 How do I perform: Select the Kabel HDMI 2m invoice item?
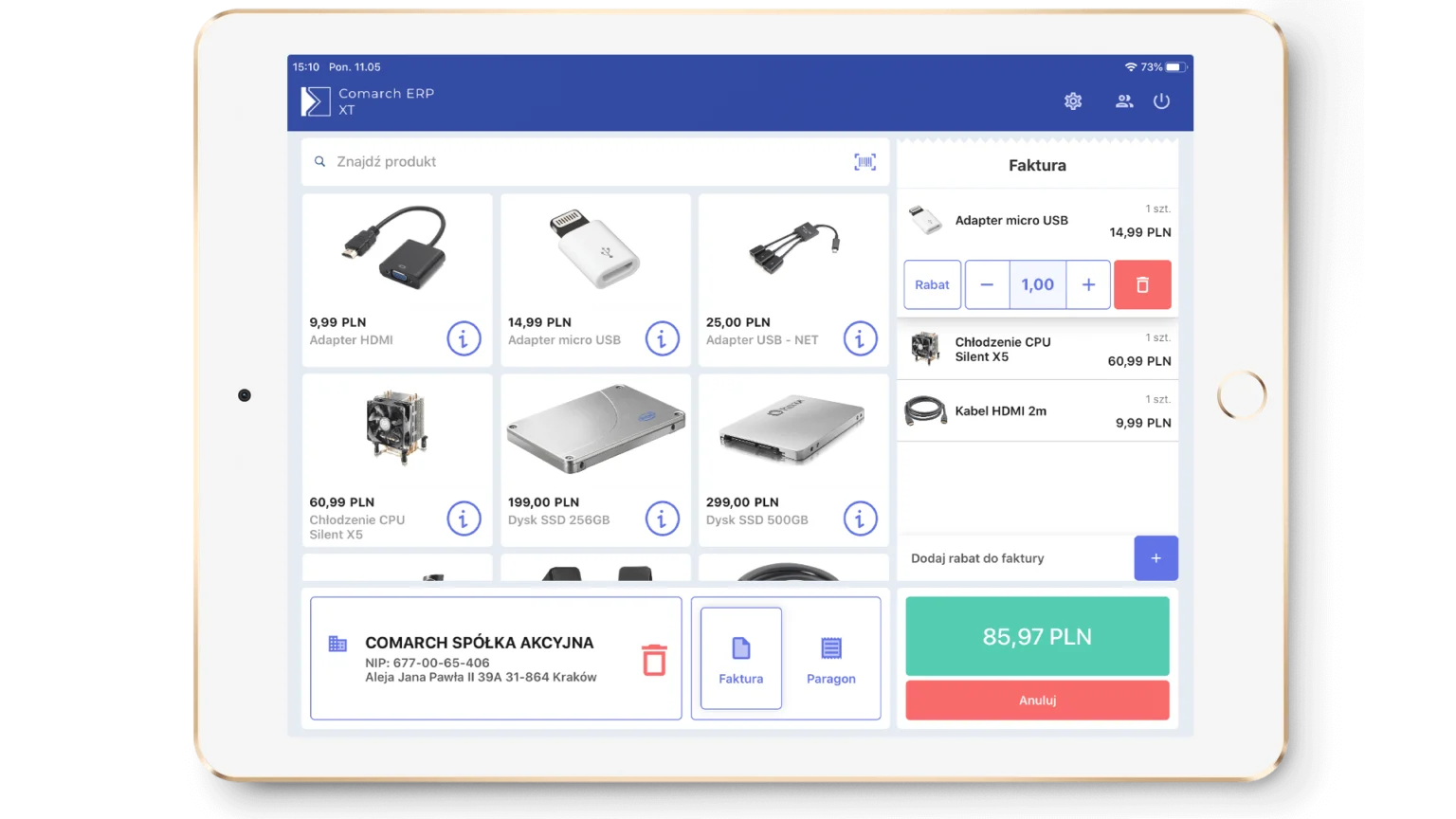coord(1037,410)
